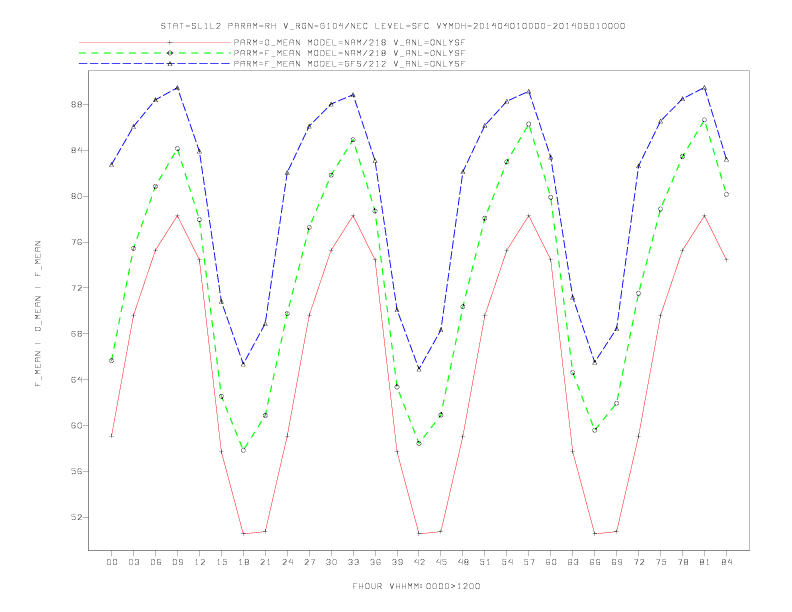Screen dimensions: 792x612
Task: Click the x-axis tick label 27
Action: coord(309,562)
